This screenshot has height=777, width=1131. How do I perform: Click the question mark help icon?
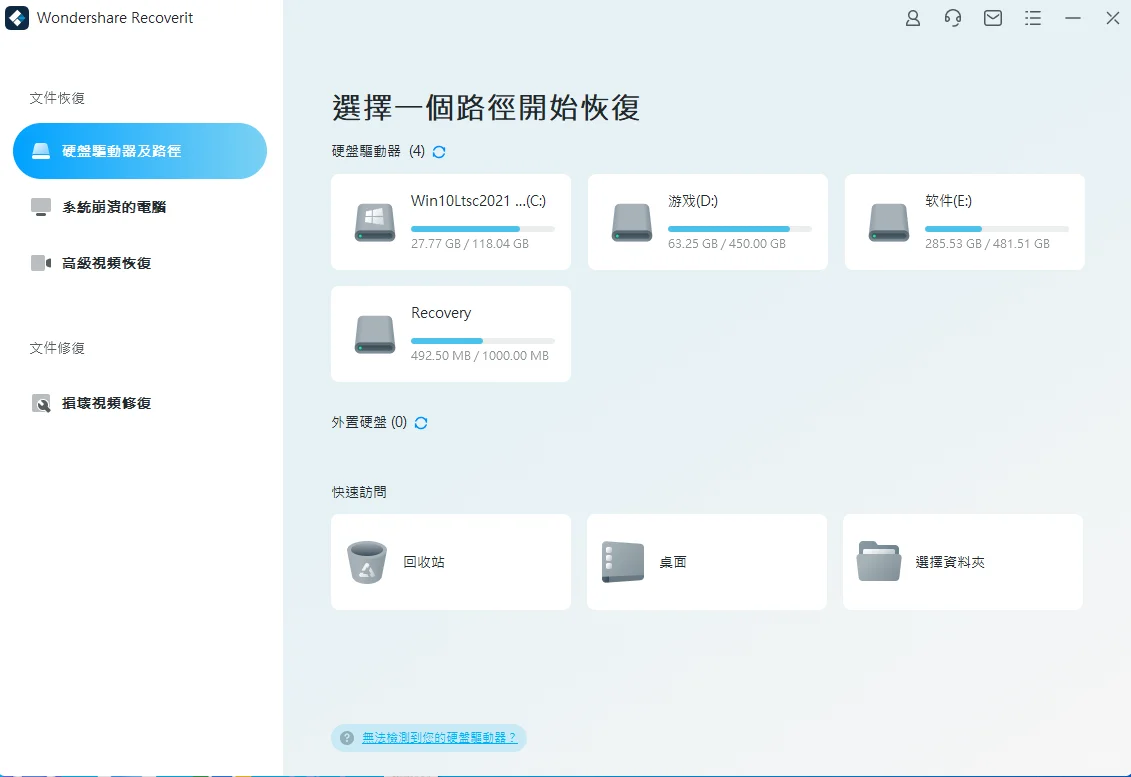(x=346, y=737)
